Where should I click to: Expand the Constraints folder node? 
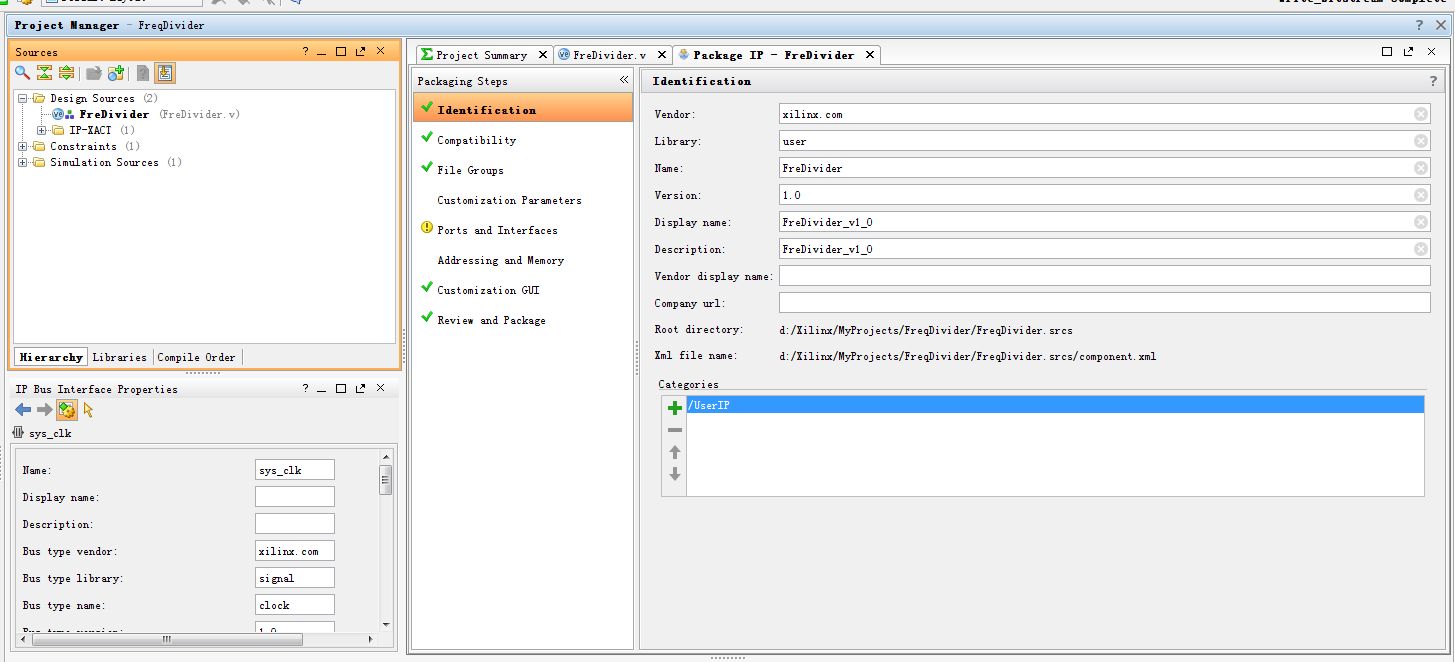tap(22, 146)
